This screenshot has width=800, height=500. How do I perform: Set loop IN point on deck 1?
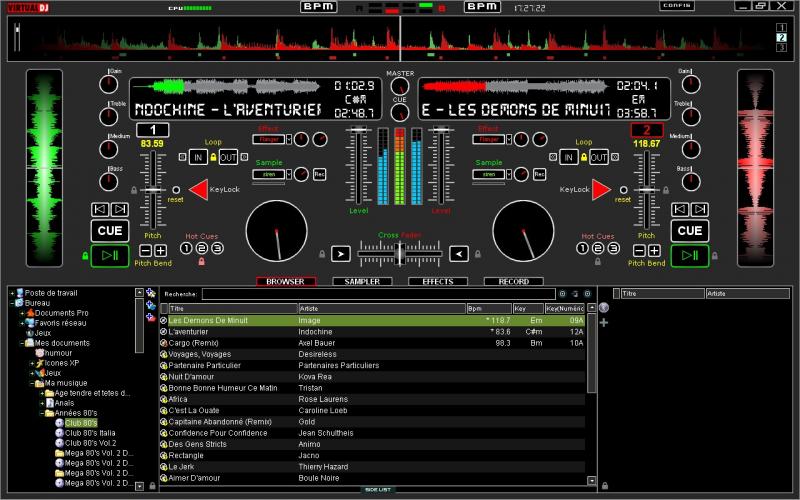(x=198, y=157)
